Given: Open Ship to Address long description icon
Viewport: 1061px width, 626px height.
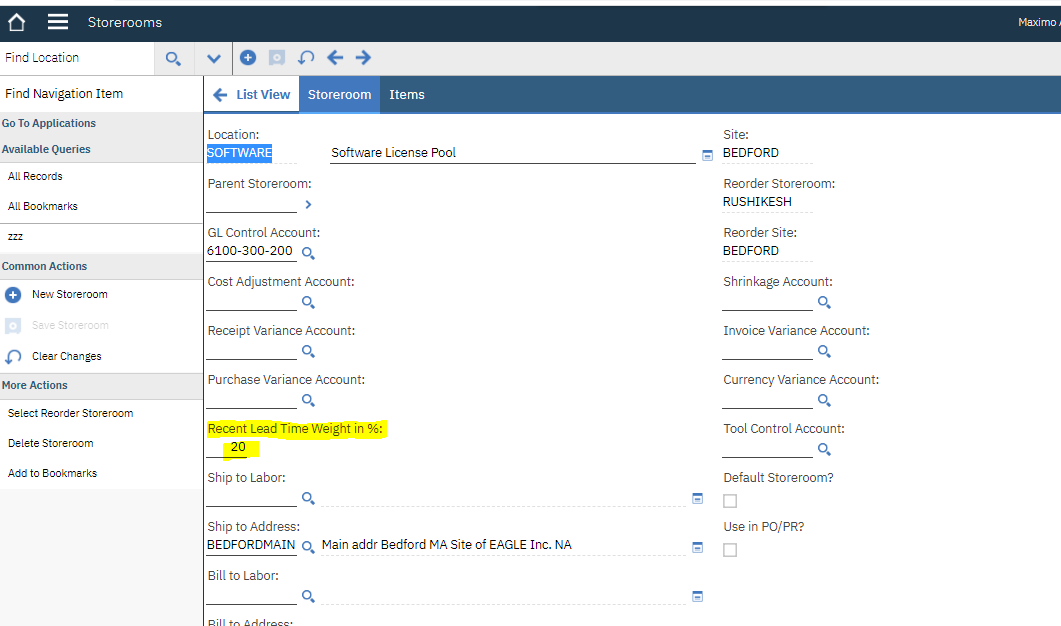Looking at the screenshot, I should coord(698,547).
